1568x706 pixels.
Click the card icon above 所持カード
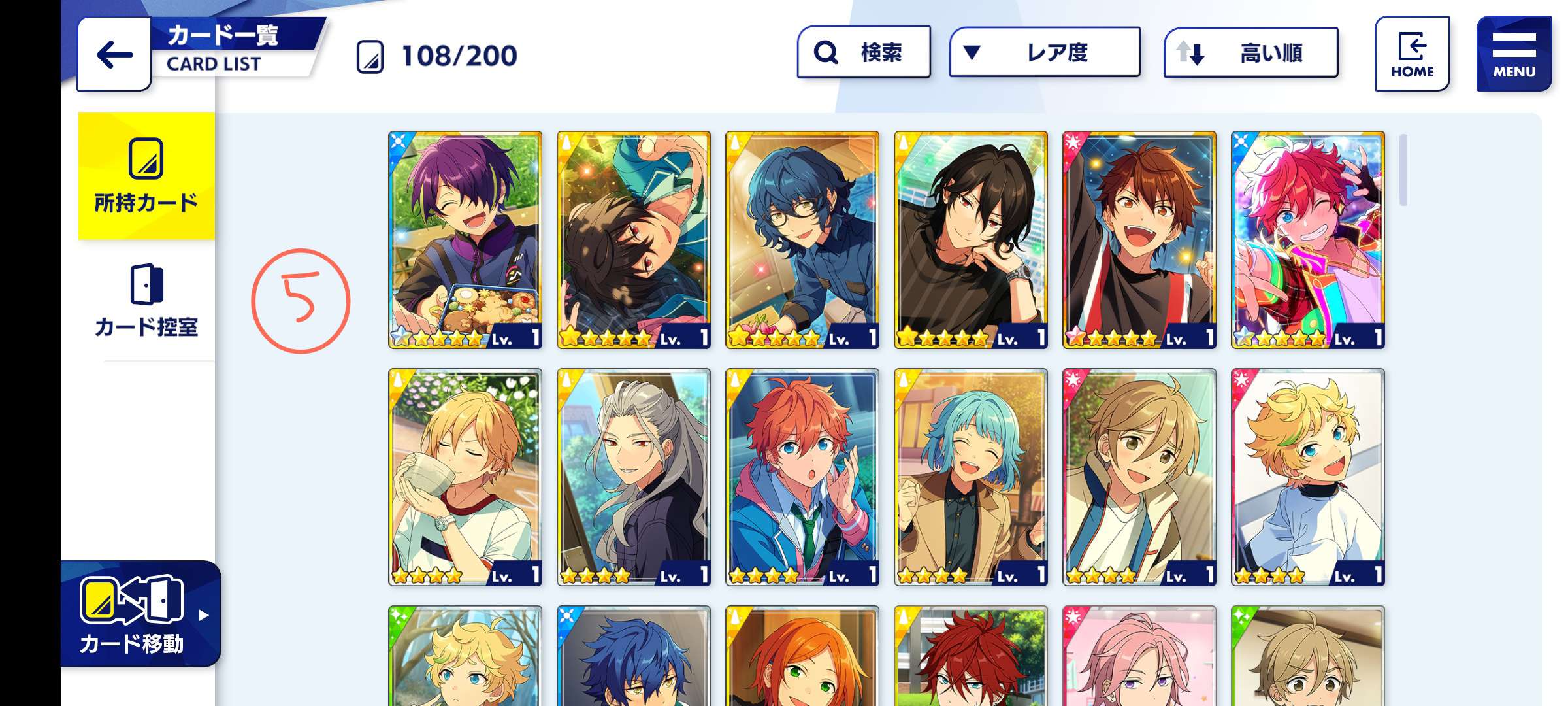(x=146, y=158)
